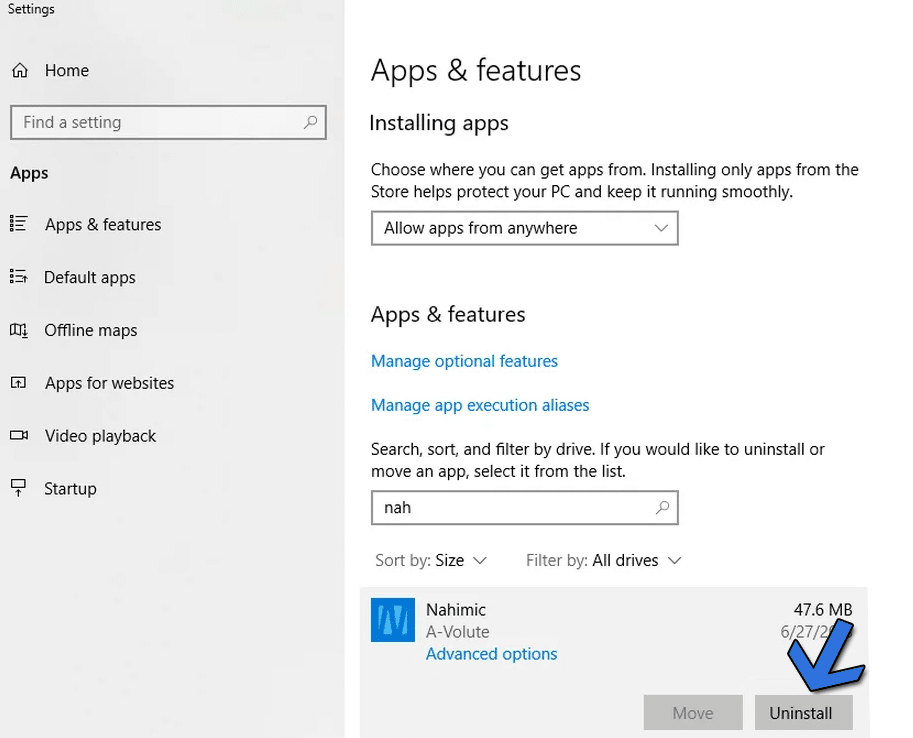Click the Offline maps icon
Viewport: 913px width, 738px height.
(18, 330)
